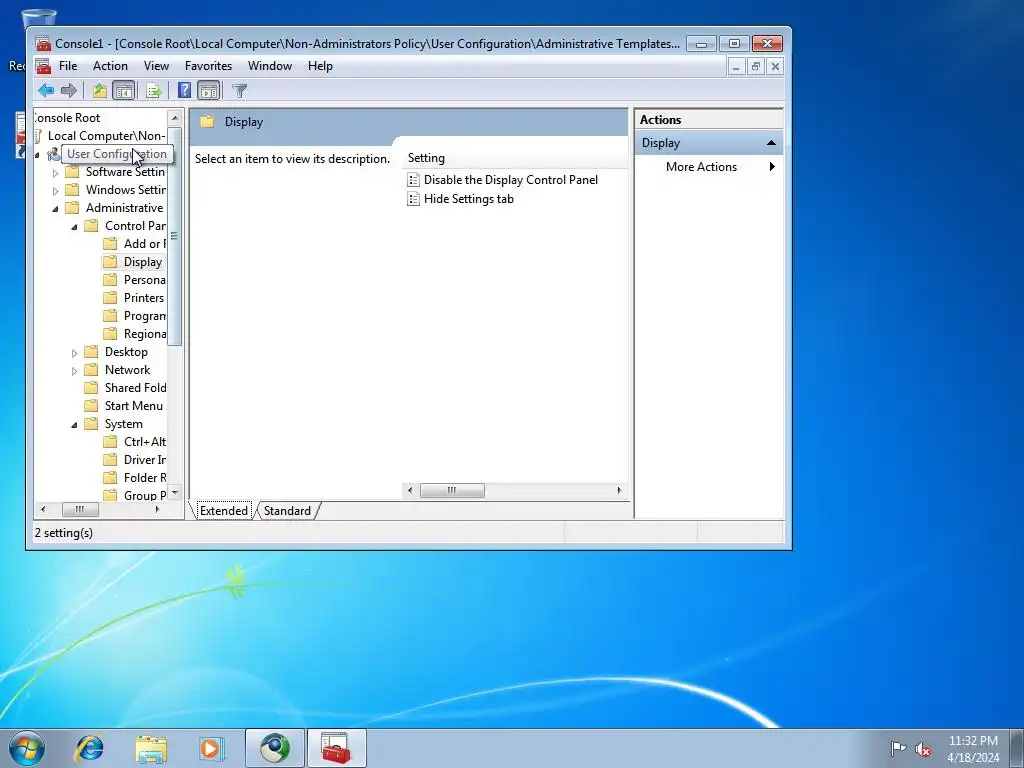Select the Hide Settings tab setting

[x=469, y=199]
